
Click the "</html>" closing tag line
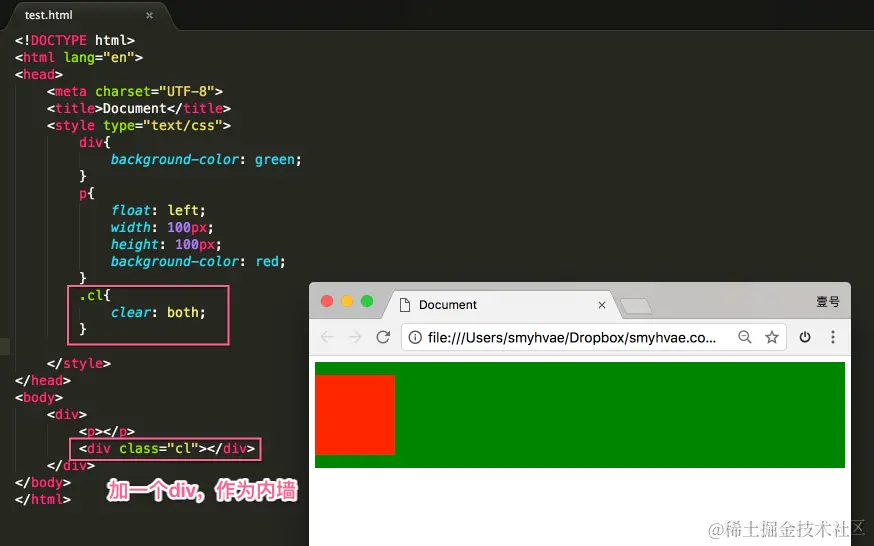tap(43, 499)
